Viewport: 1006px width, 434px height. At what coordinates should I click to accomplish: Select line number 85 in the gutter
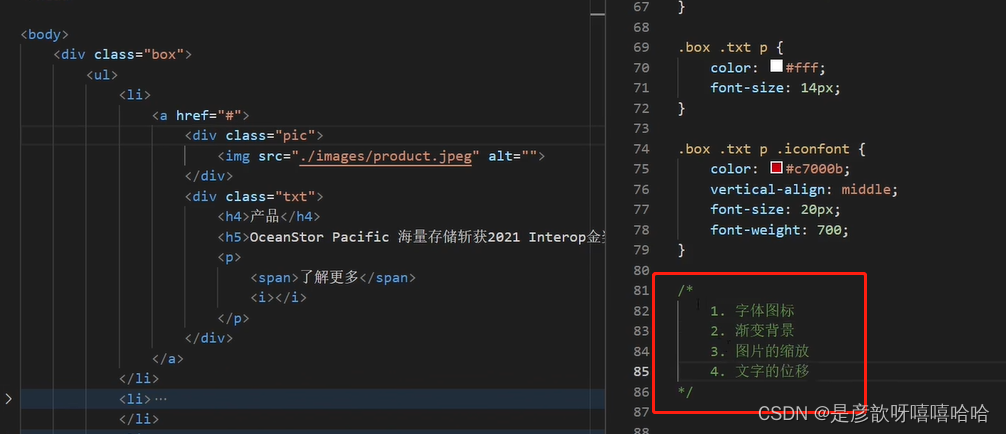(x=641, y=372)
